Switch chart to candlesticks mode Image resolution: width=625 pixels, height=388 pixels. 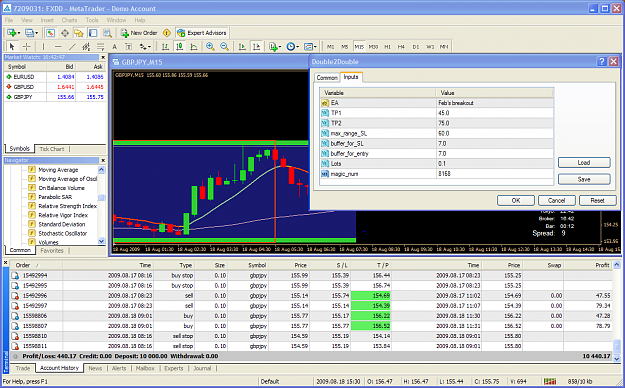click(179, 47)
